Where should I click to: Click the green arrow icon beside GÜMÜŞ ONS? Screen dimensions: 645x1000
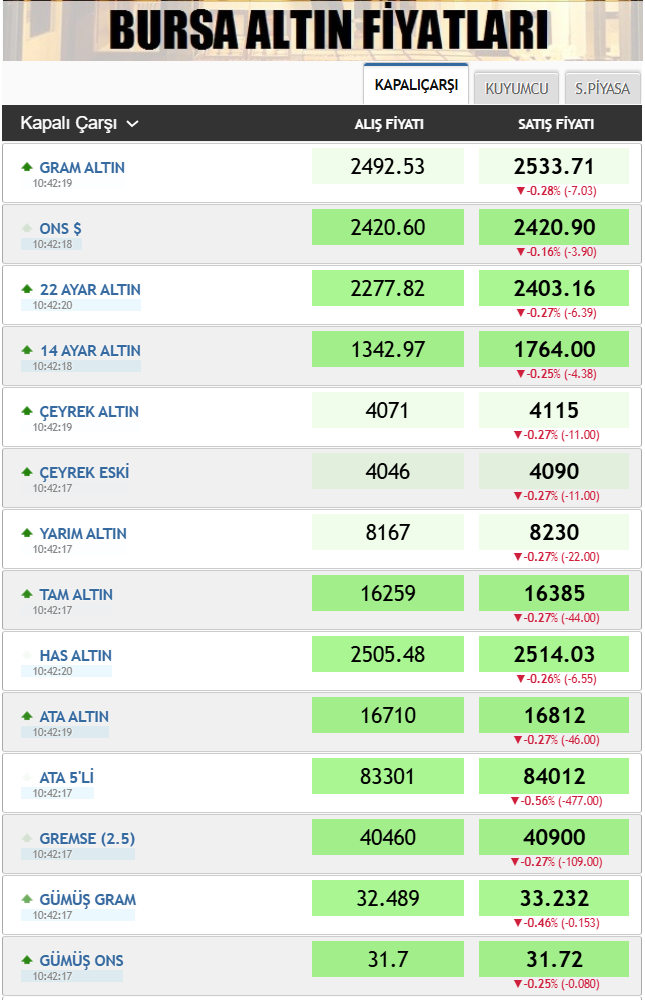[27, 960]
